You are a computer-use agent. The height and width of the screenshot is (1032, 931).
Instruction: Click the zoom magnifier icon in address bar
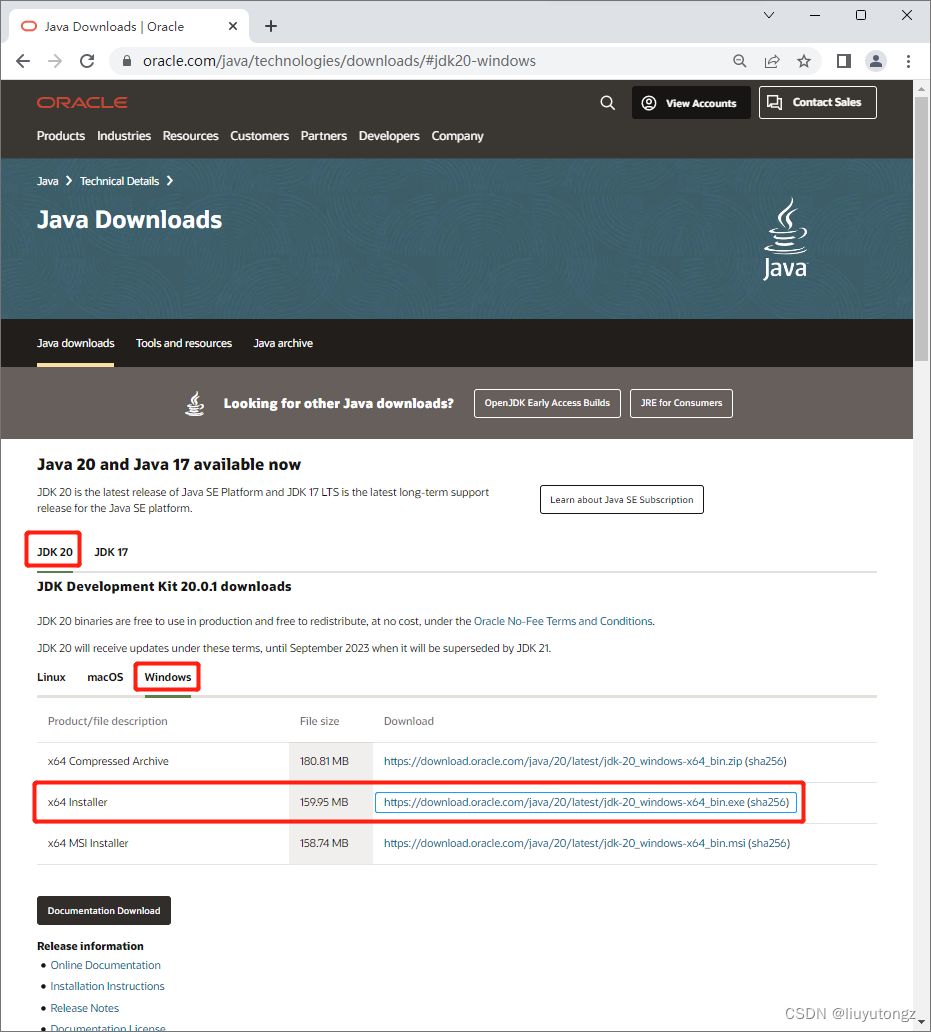[740, 61]
